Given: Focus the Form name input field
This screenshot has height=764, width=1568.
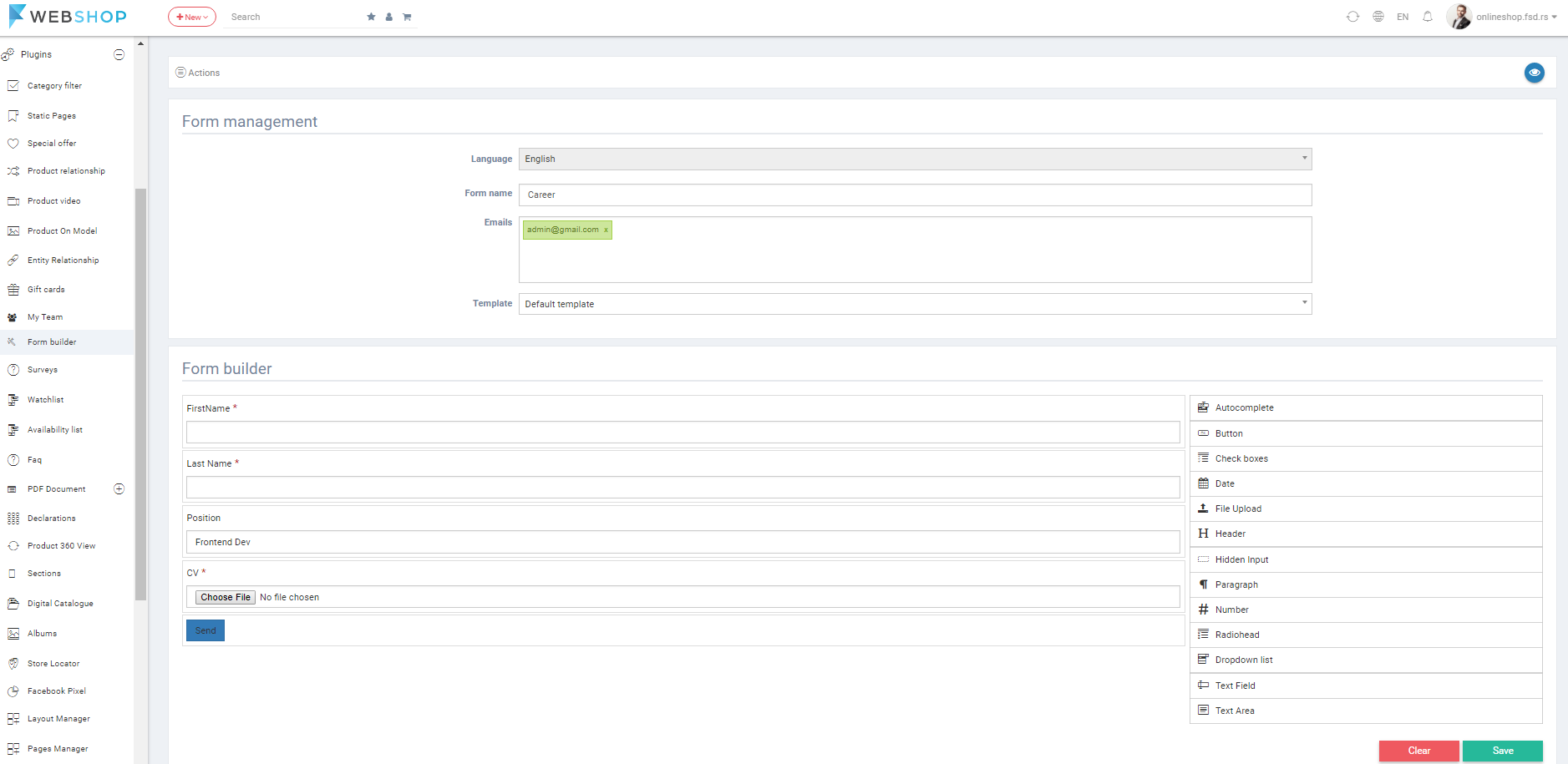Looking at the screenshot, I should (x=915, y=195).
